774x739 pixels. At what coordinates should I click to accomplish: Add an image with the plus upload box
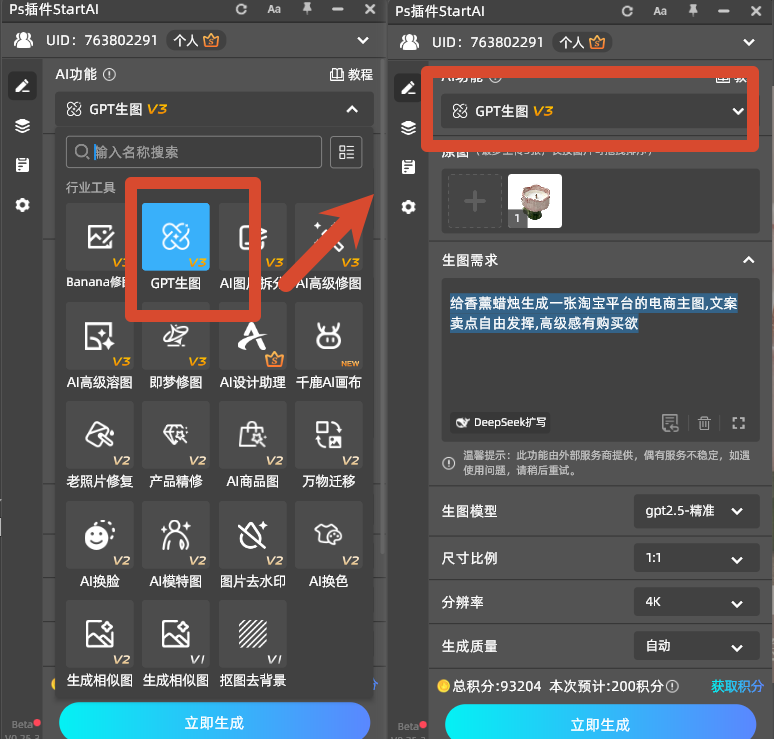point(474,201)
